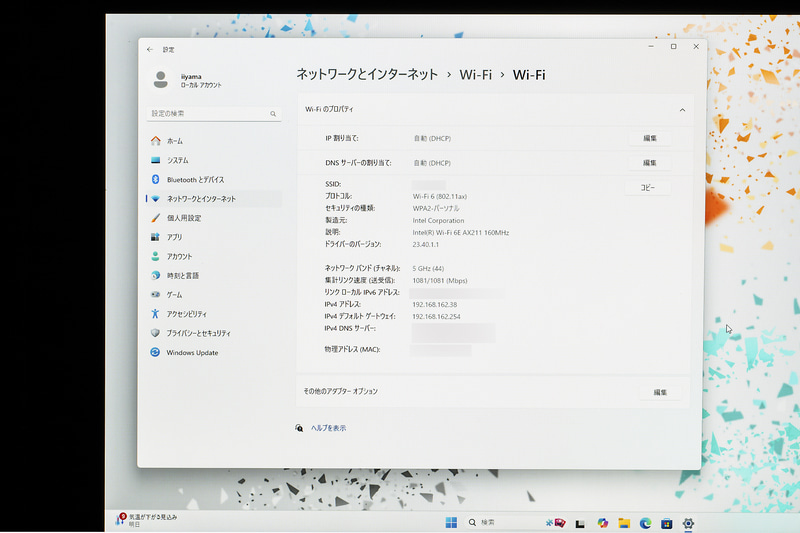Click the Intel(R) Wi-Fi 6E AX211 description
Screen dimensions: 800x533
pyautogui.click(x=461, y=233)
